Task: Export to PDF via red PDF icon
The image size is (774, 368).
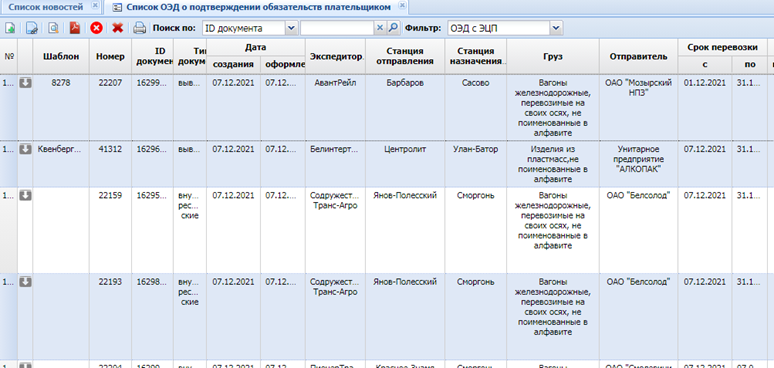Action: coord(75,28)
